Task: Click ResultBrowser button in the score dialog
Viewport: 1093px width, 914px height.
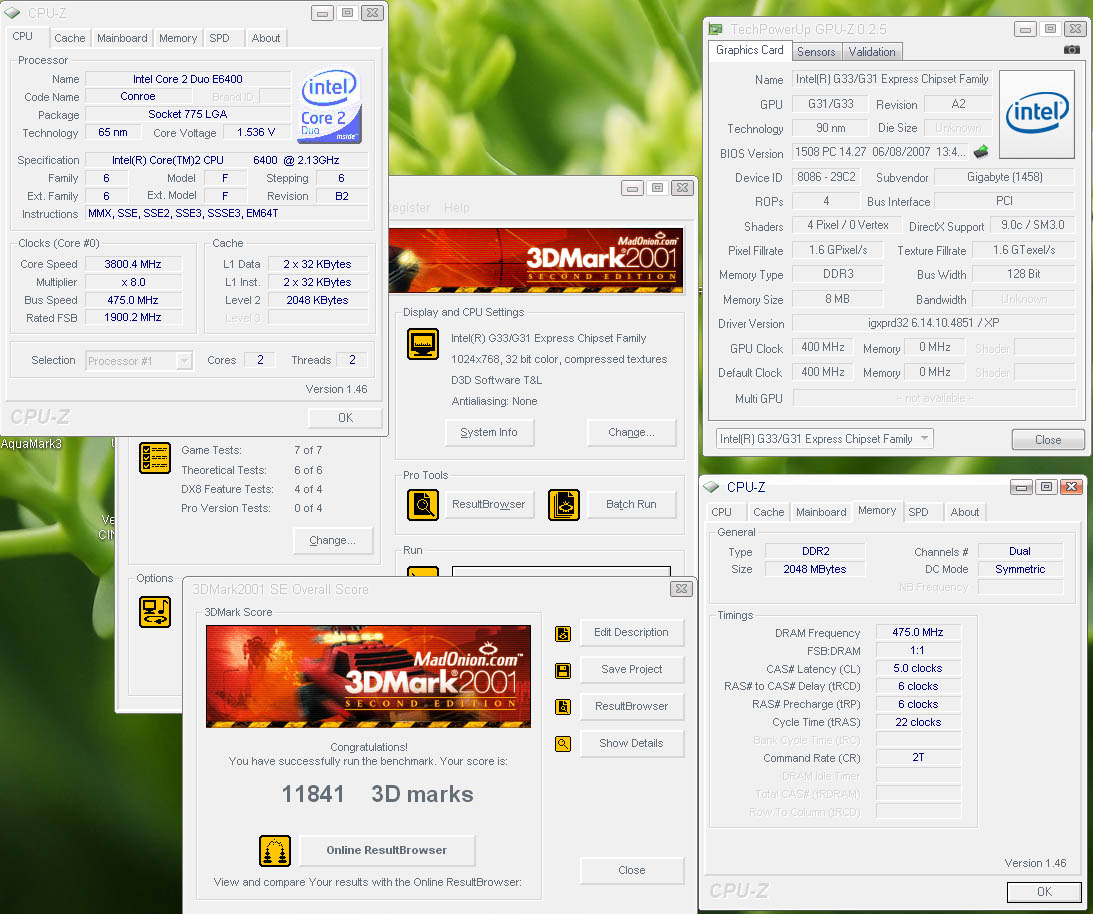Action: tap(632, 706)
